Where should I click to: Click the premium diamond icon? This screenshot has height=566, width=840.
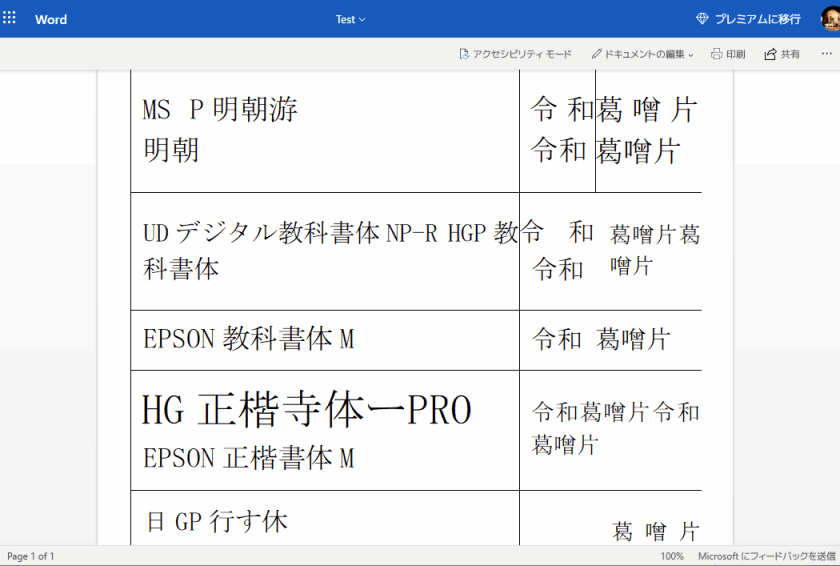[x=702, y=19]
